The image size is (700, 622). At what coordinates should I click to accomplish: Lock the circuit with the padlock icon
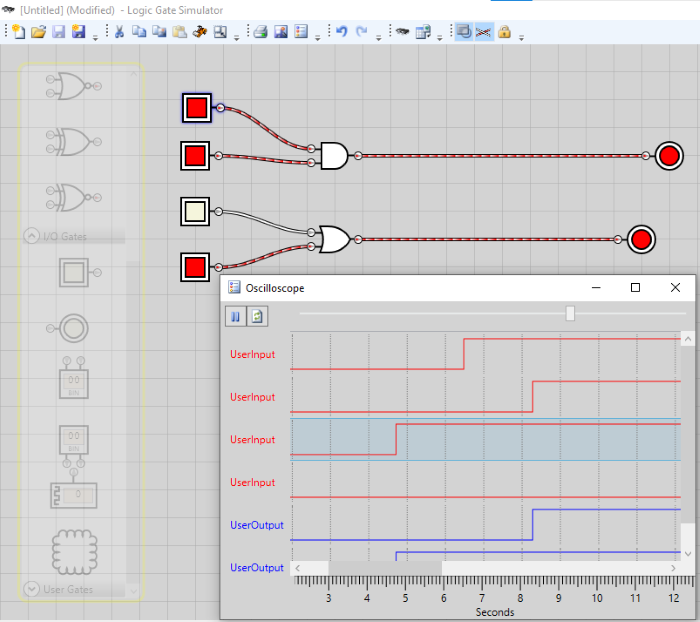tap(504, 32)
